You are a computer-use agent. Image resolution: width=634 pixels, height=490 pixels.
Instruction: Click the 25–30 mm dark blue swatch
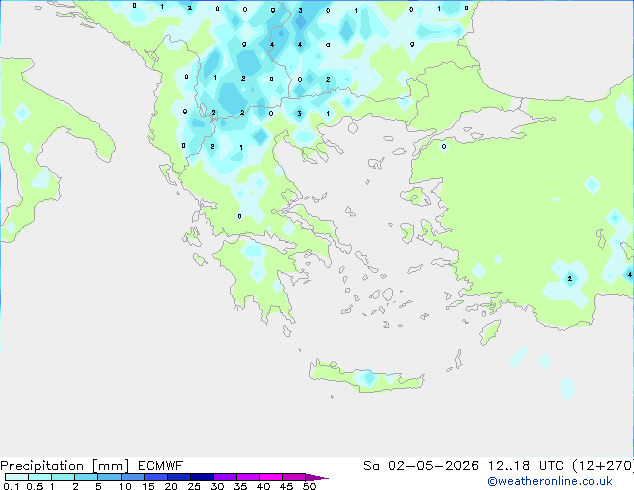[202, 477]
